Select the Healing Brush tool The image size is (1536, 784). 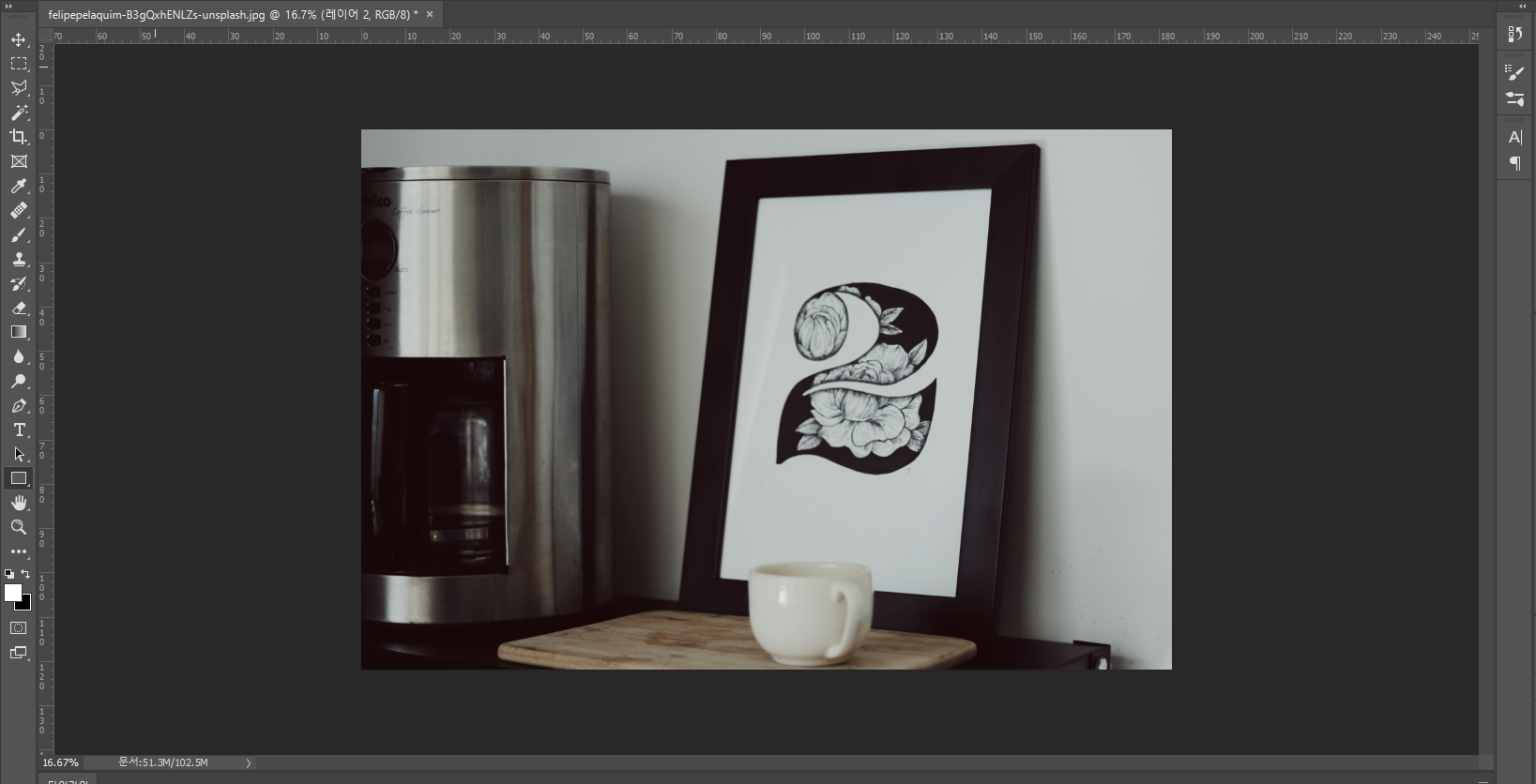[x=19, y=210]
